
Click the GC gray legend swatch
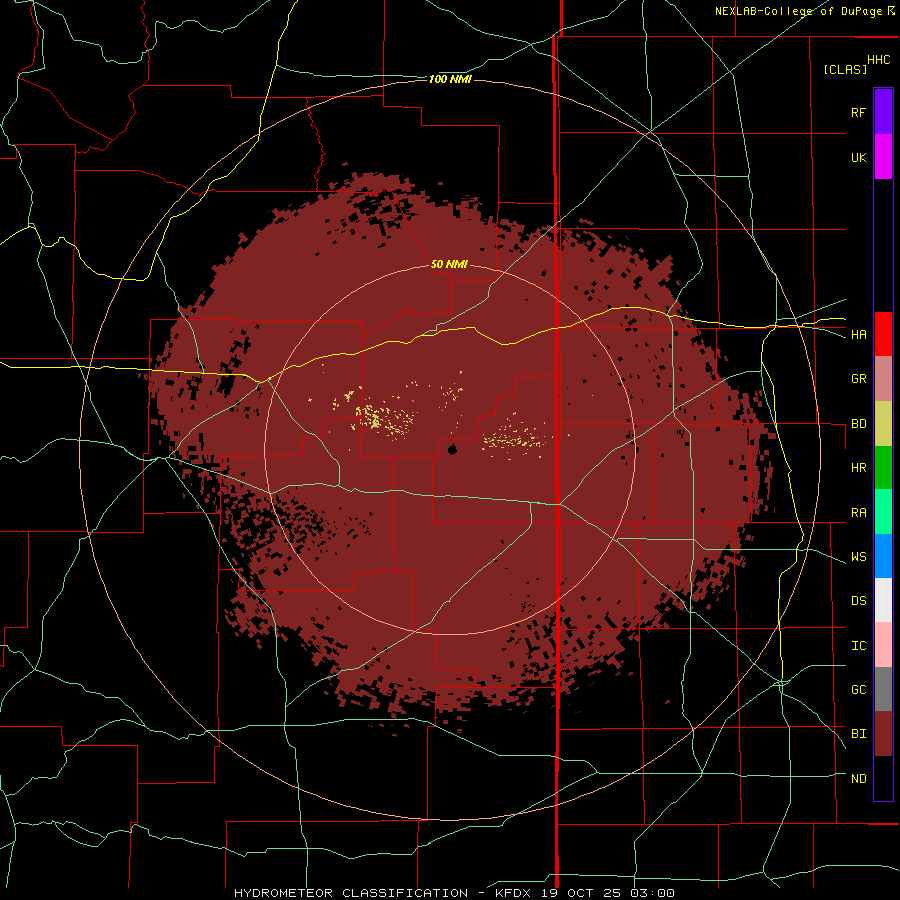(x=883, y=689)
